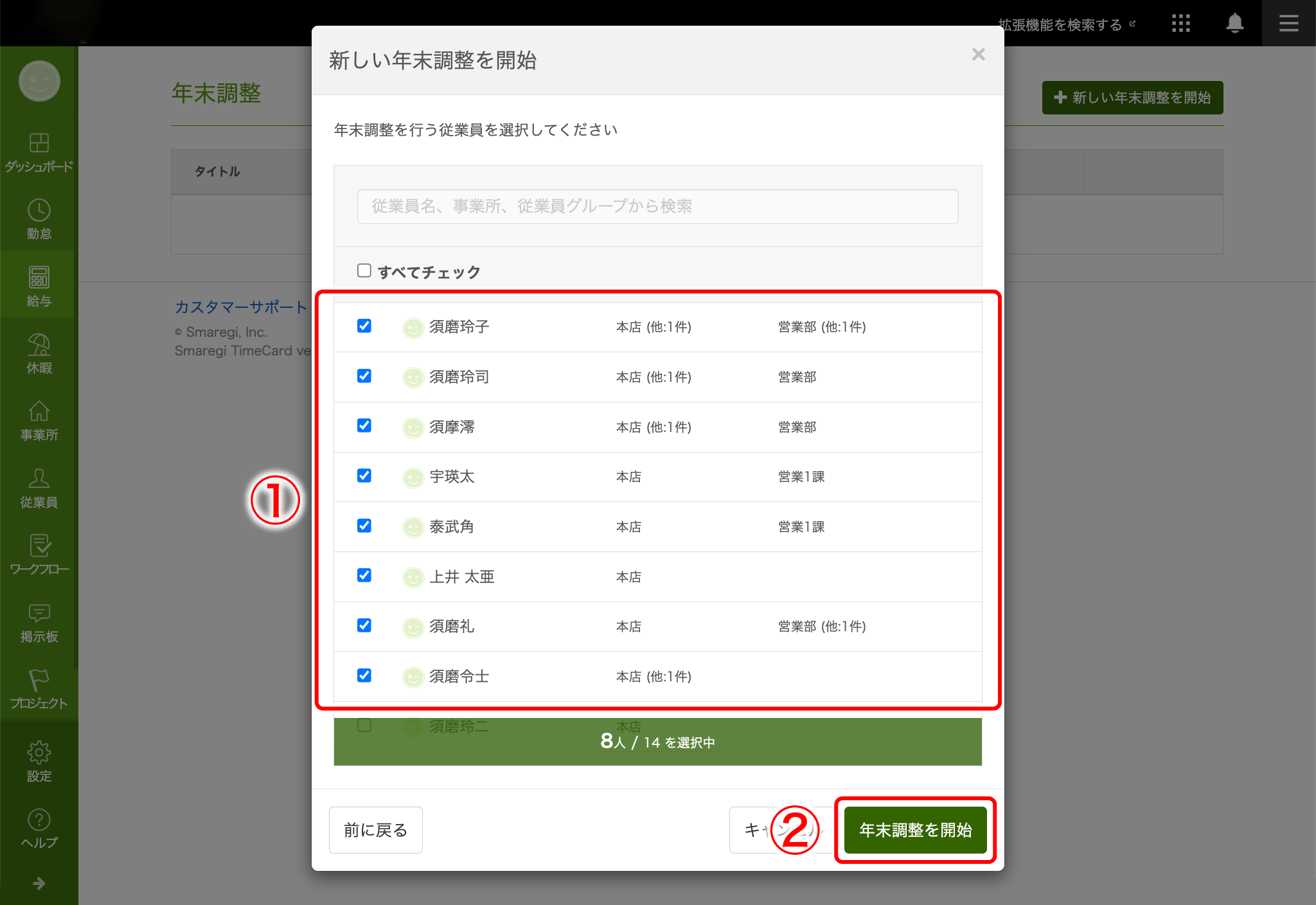Uncheck the 宇瑛太 checkbox
Screen dimensions: 1316x905
(364, 476)
